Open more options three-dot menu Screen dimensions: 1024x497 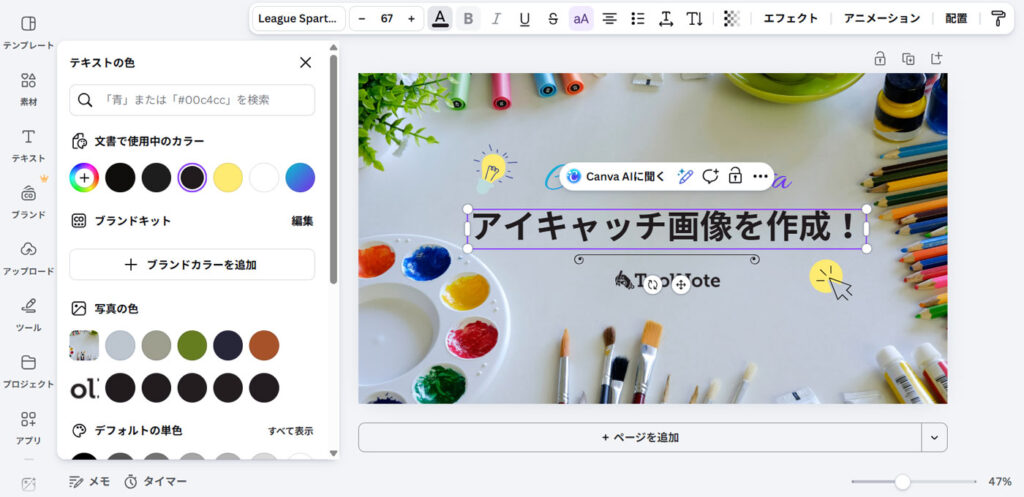coord(760,176)
